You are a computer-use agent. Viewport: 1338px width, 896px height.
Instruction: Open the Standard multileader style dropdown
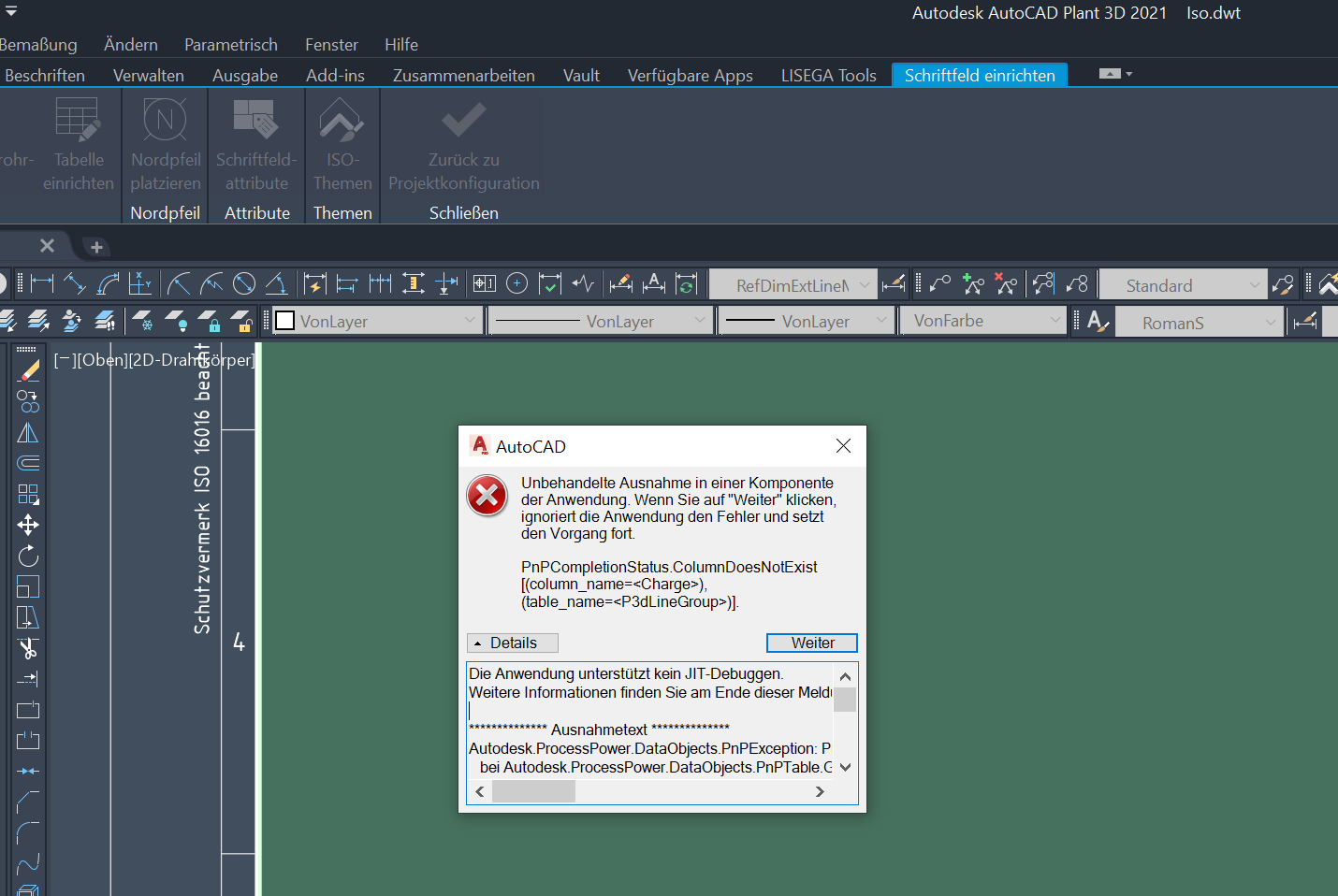(1183, 284)
